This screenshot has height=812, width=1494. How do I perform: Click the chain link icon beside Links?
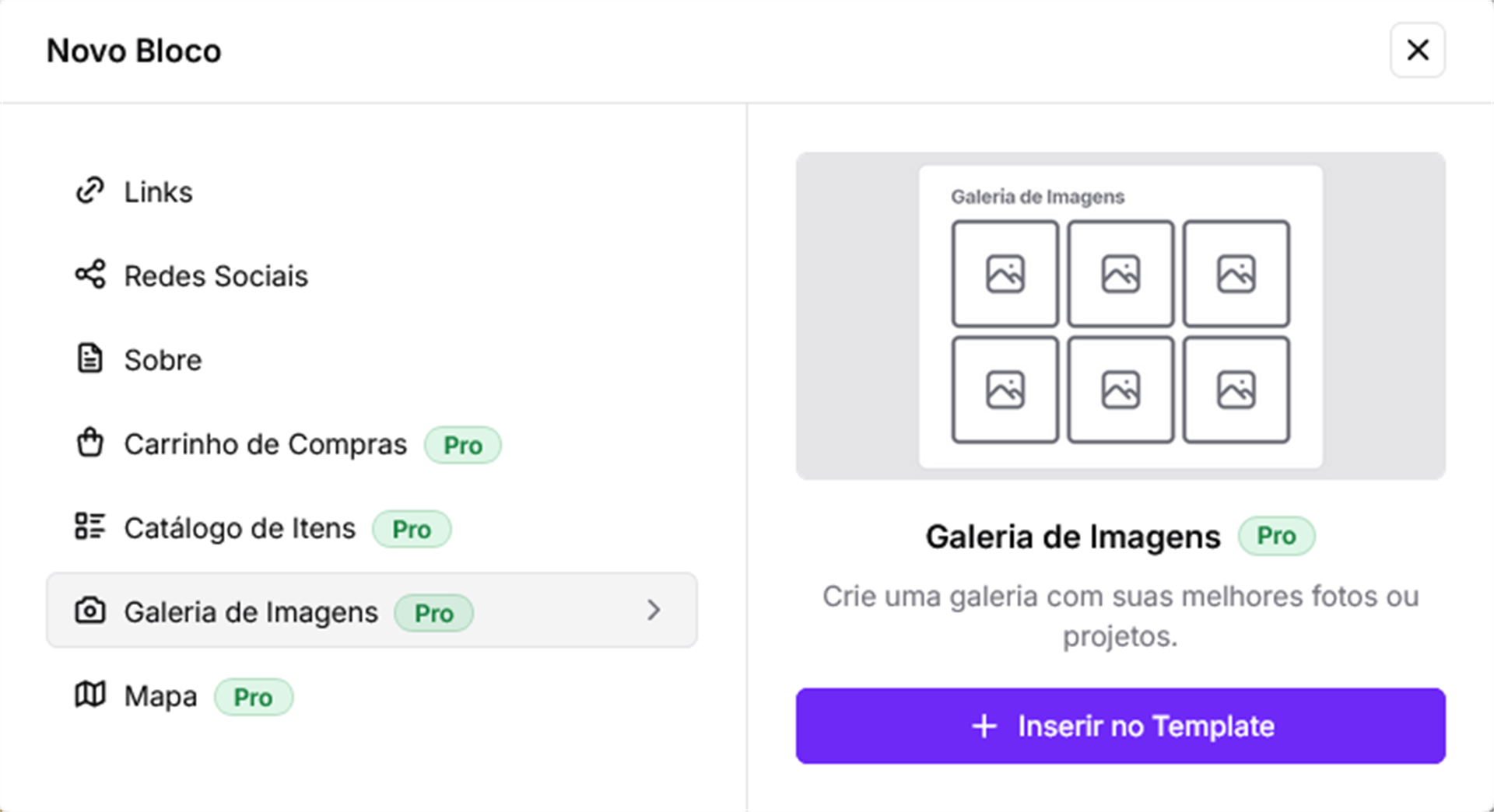tap(90, 191)
